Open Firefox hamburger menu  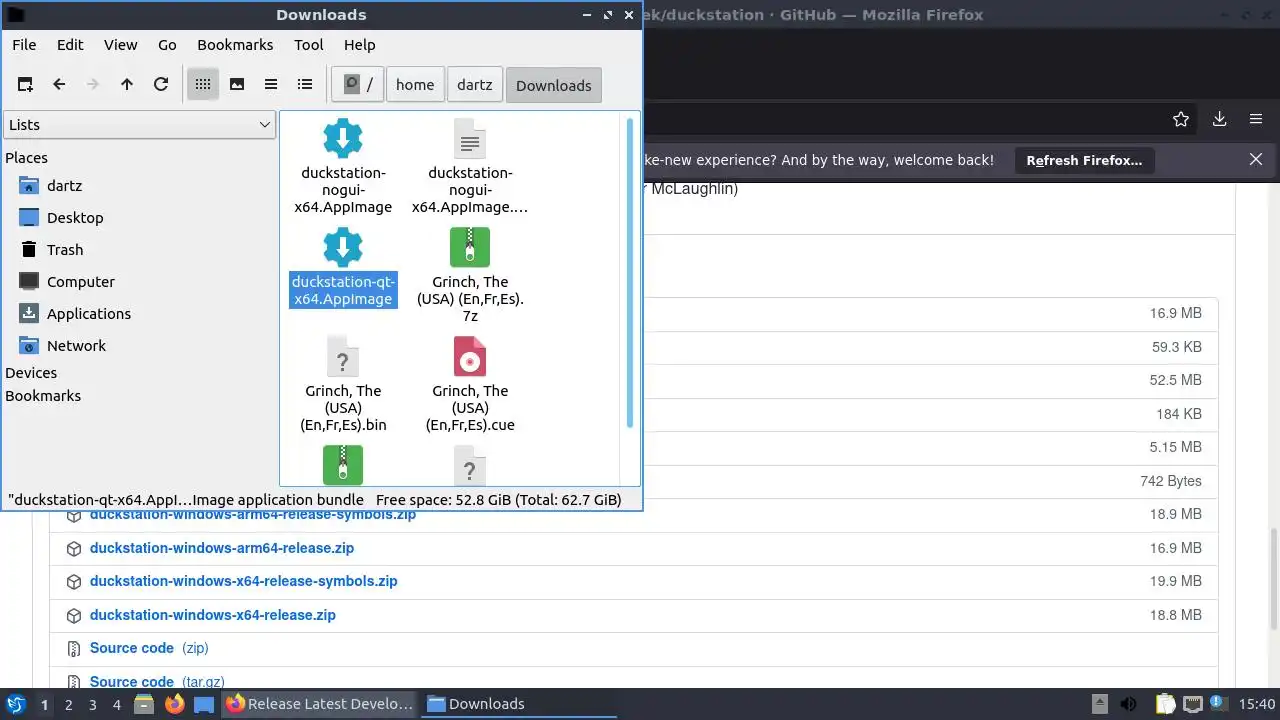tap(1256, 119)
